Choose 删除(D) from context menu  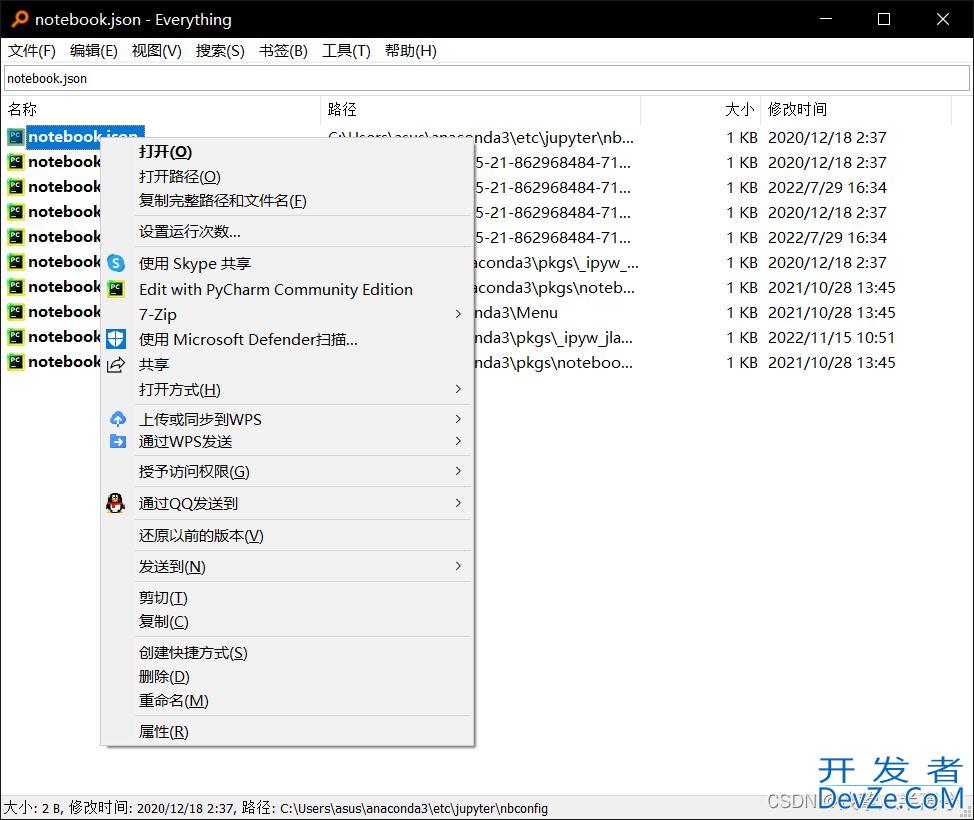164,677
